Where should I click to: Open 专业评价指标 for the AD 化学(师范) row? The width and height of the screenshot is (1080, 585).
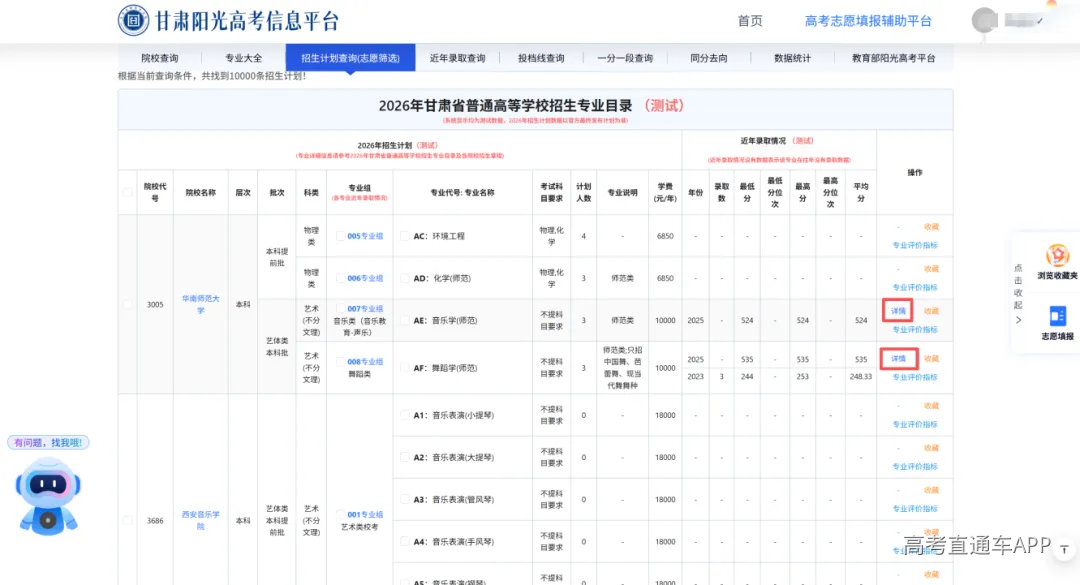pyautogui.click(x=915, y=287)
